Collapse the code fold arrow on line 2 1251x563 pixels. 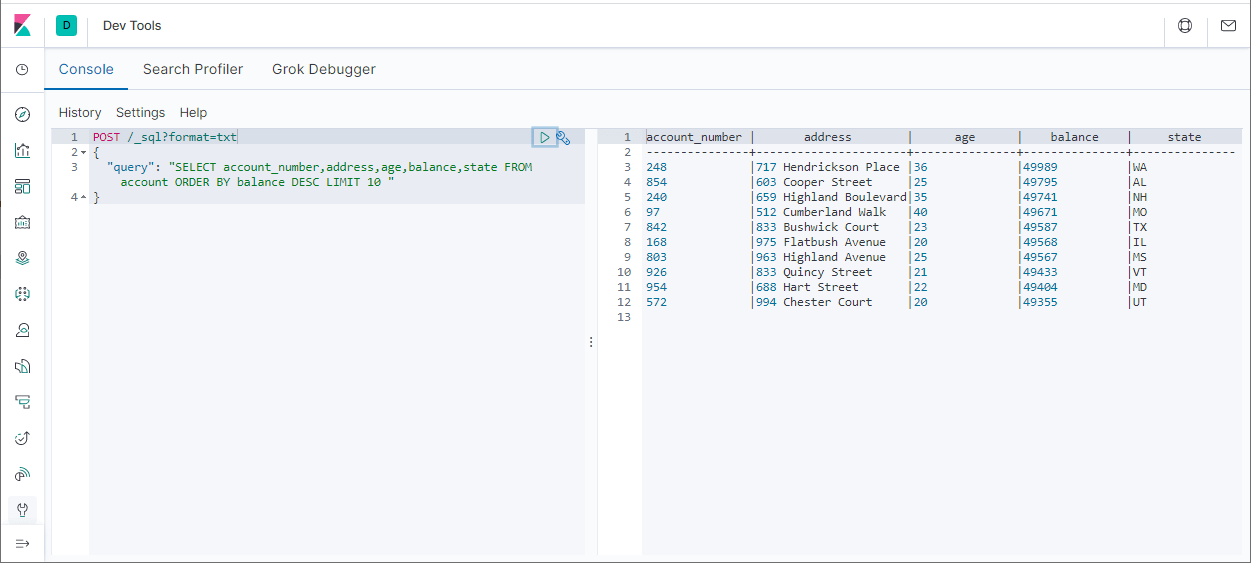click(x=84, y=152)
